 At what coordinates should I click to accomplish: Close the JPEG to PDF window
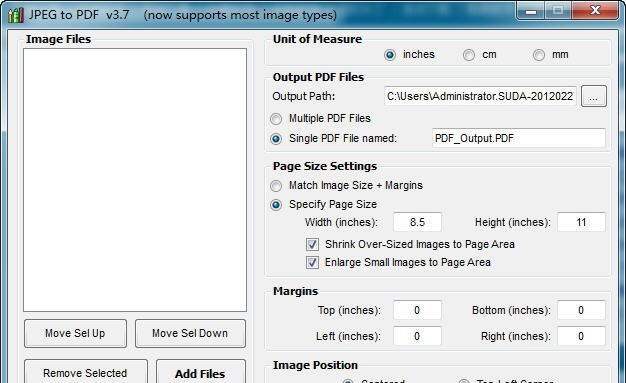point(595,10)
